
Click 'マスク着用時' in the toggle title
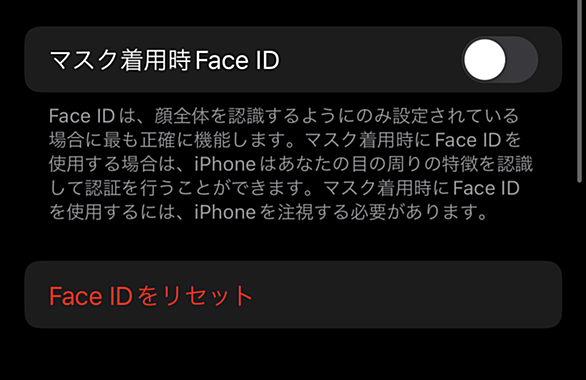120,60
